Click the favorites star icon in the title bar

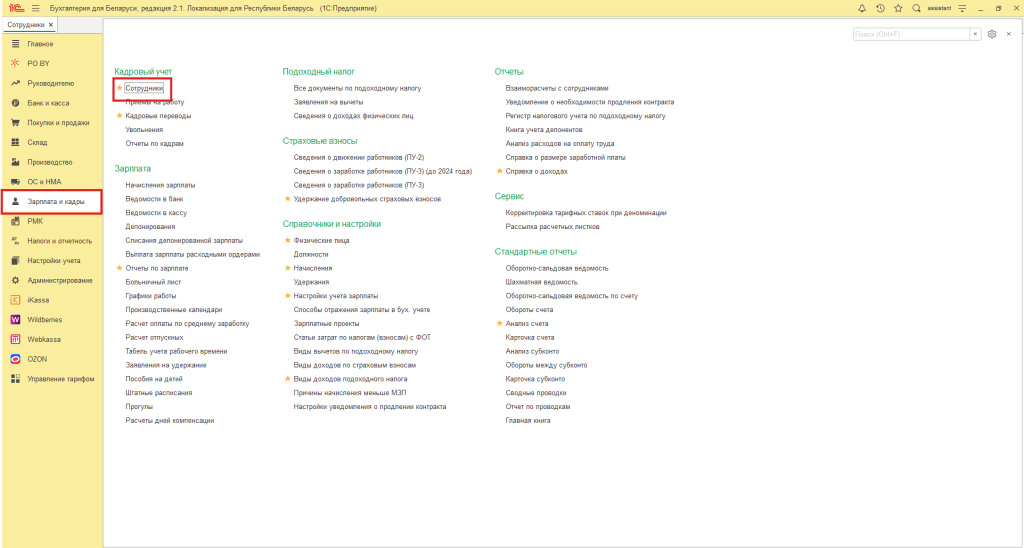(x=898, y=8)
